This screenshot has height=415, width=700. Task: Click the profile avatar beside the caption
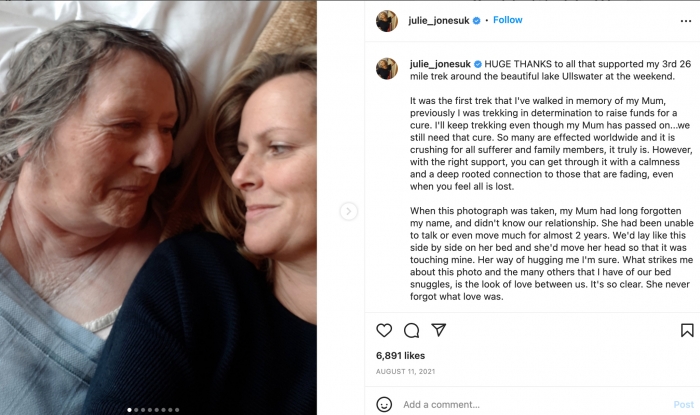point(387,68)
